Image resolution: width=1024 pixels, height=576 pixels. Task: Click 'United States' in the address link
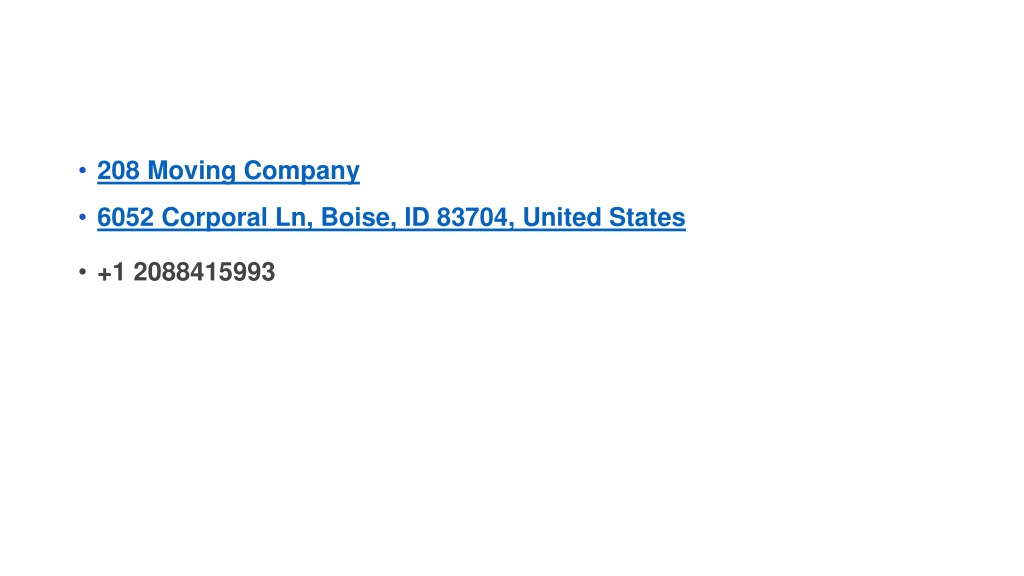click(x=604, y=217)
